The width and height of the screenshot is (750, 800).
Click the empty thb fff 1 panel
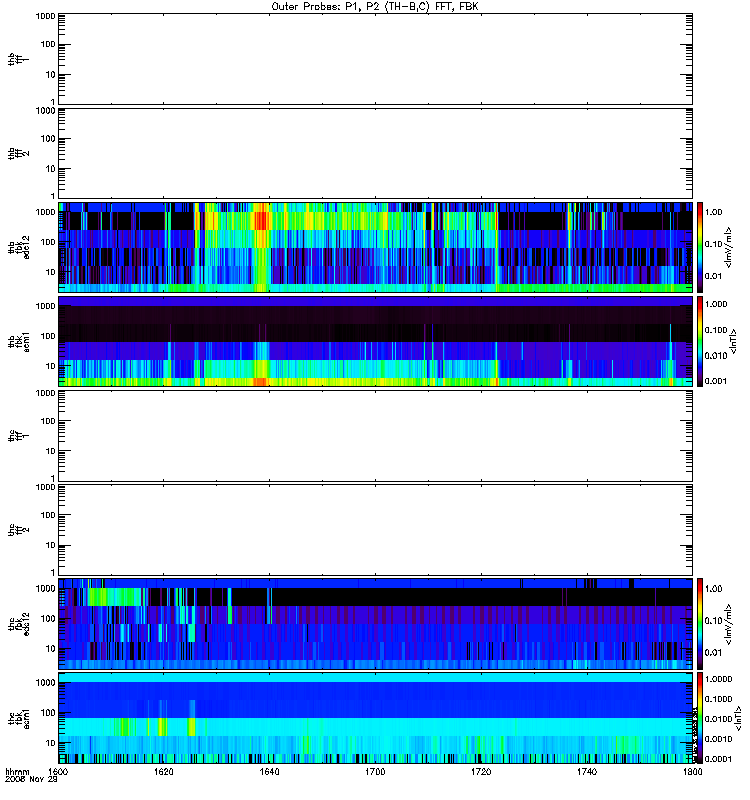pyautogui.click(x=376, y=59)
